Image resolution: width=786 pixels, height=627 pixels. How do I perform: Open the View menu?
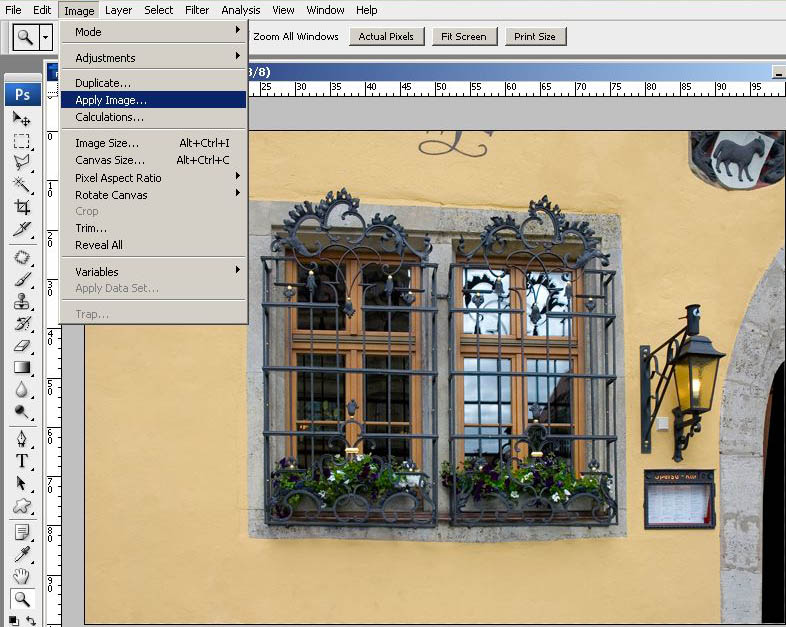tap(283, 10)
